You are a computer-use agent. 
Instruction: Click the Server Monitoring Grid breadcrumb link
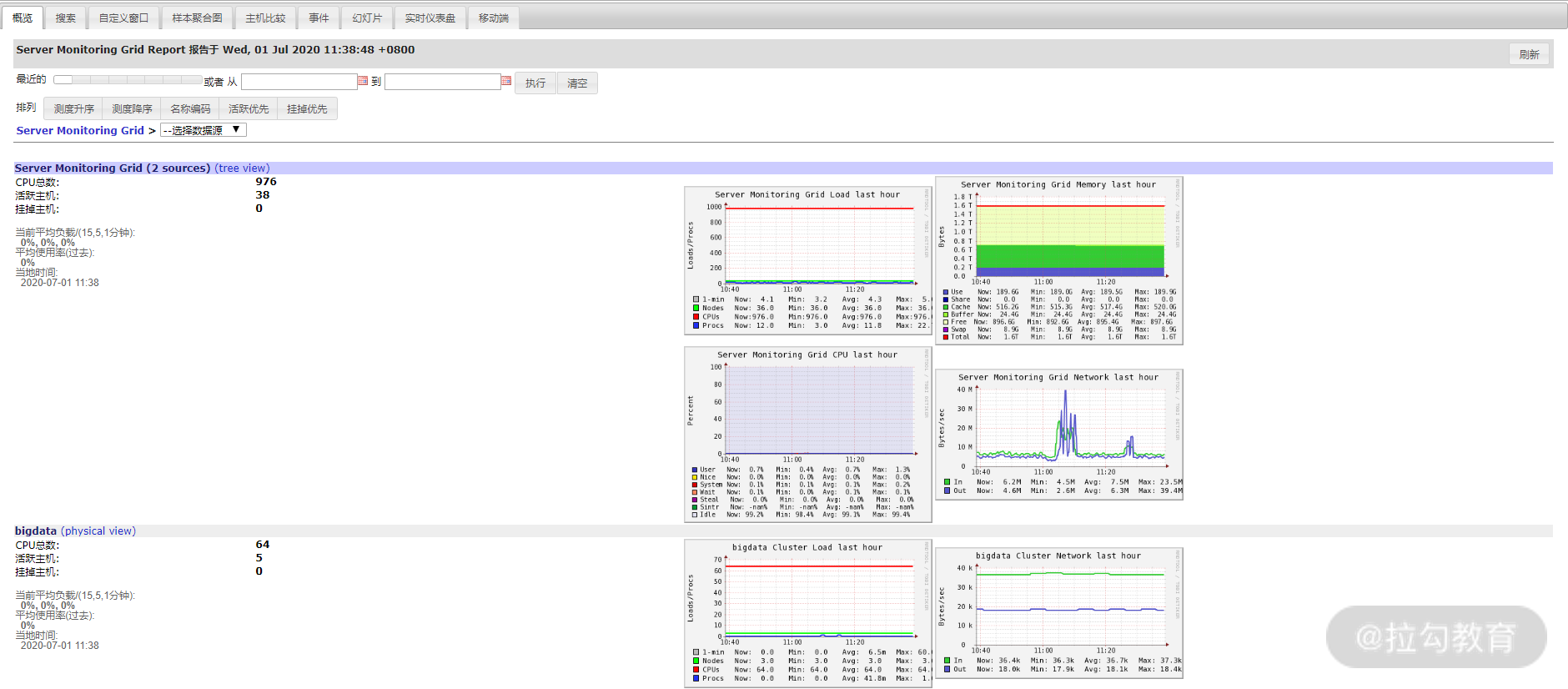pyautogui.click(x=80, y=131)
